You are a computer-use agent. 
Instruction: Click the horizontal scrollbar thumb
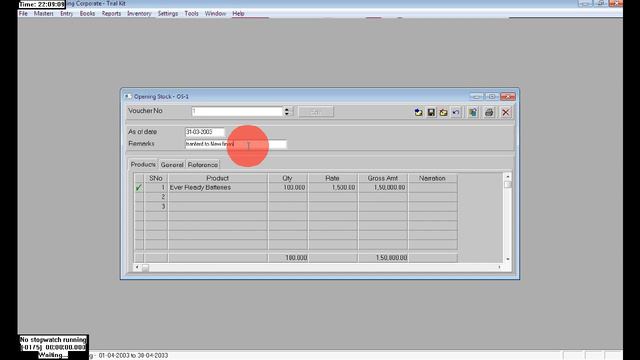(145, 268)
